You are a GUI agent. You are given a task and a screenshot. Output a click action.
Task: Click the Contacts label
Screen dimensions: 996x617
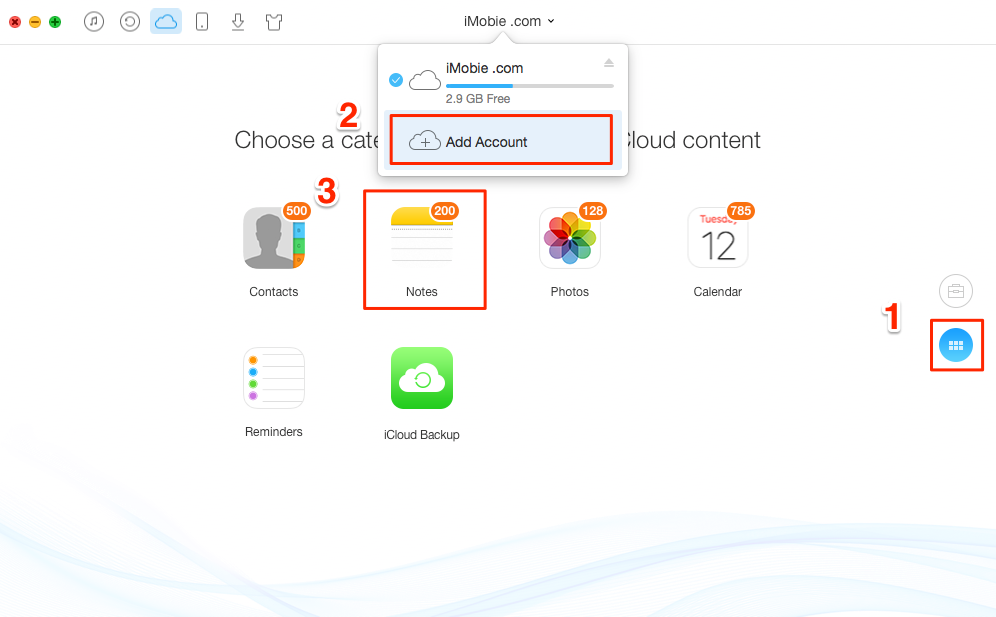pos(274,292)
